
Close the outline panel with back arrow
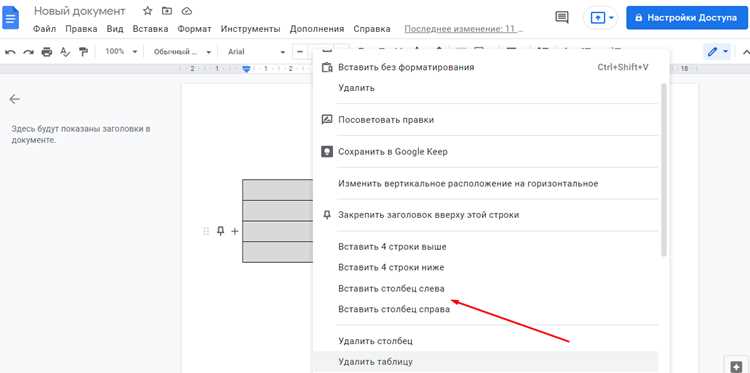pos(14,99)
